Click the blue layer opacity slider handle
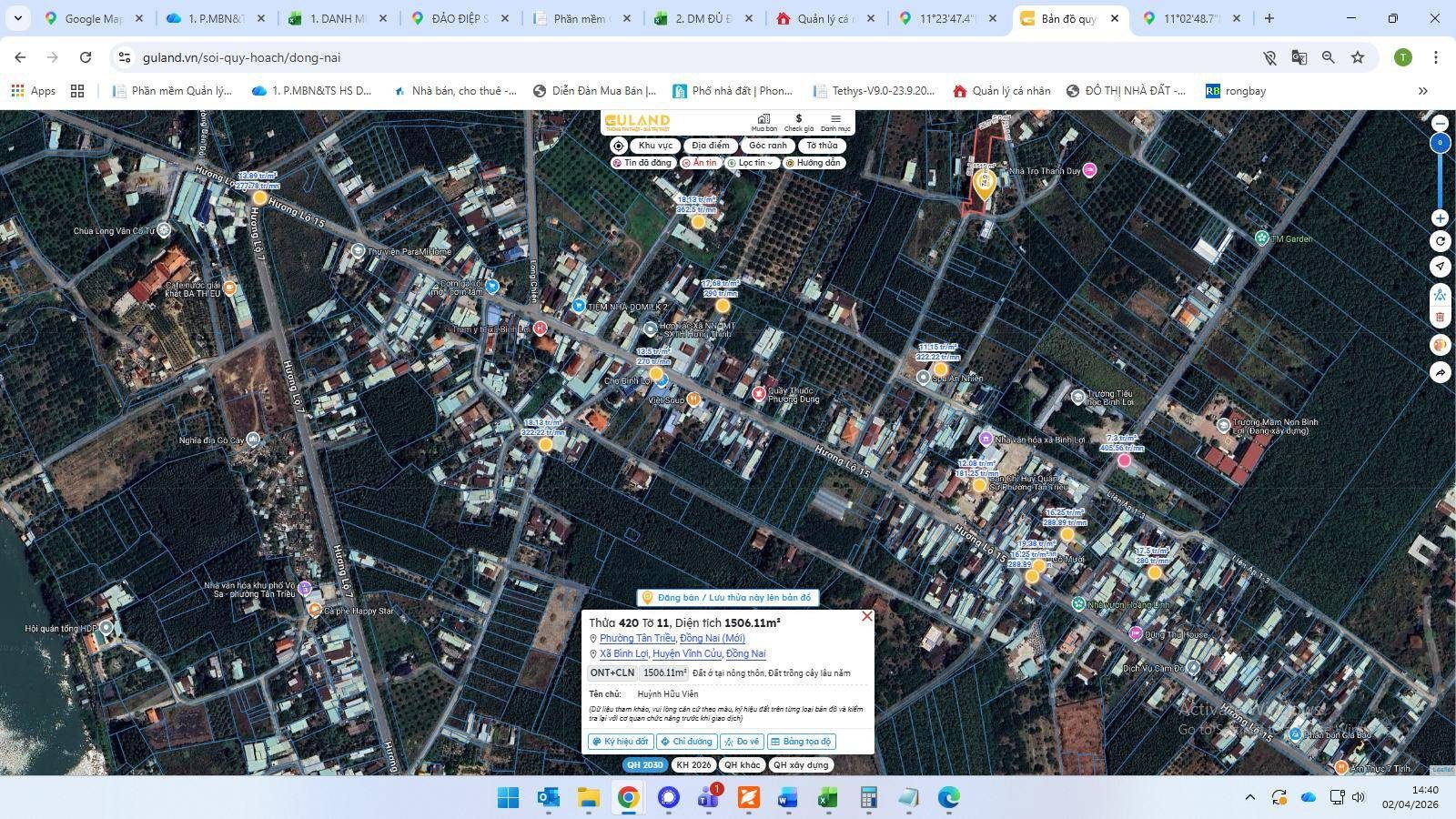The image size is (1456, 819). (1440, 143)
